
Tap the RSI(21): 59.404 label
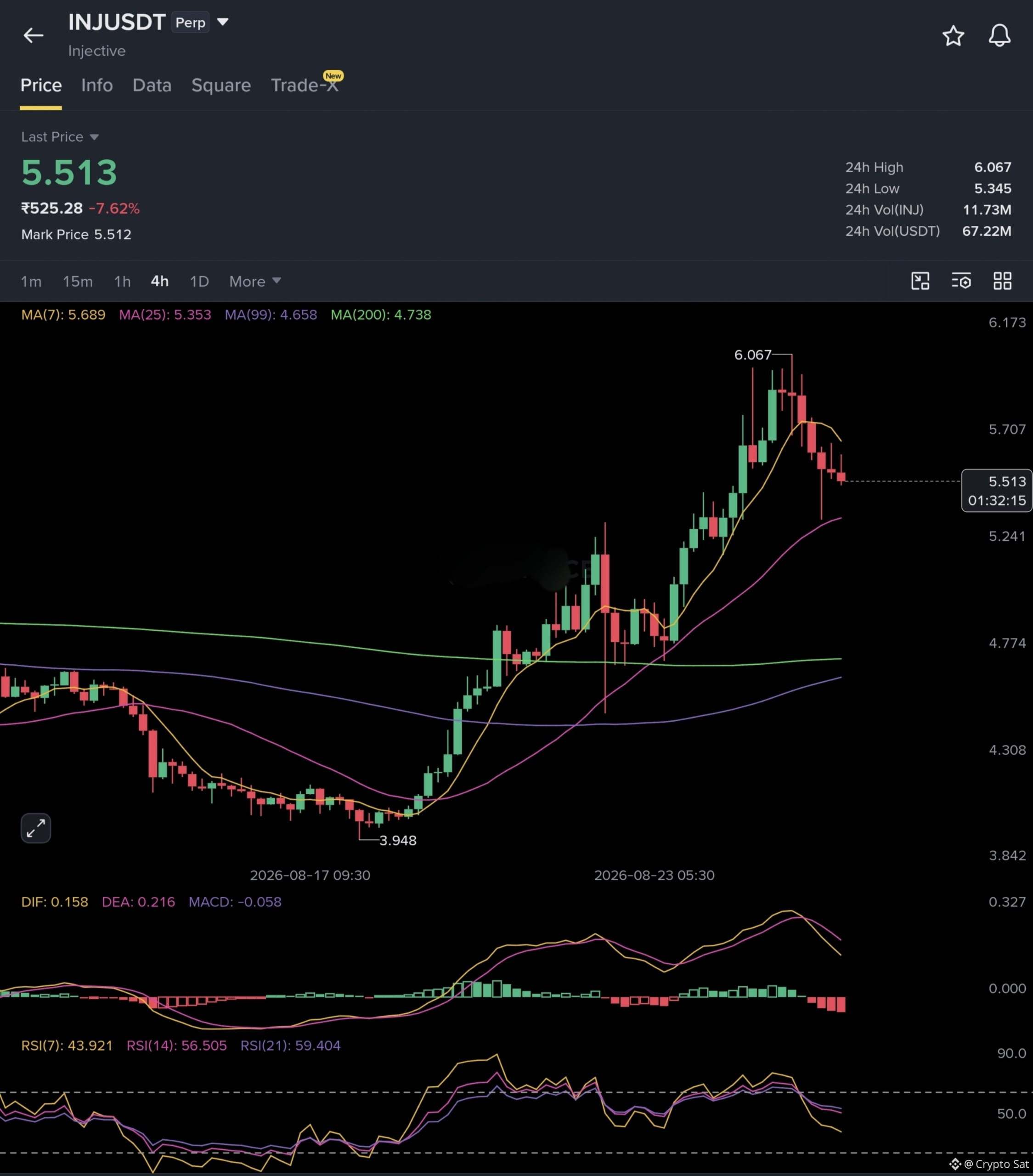pyautogui.click(x=290, y=1046)
